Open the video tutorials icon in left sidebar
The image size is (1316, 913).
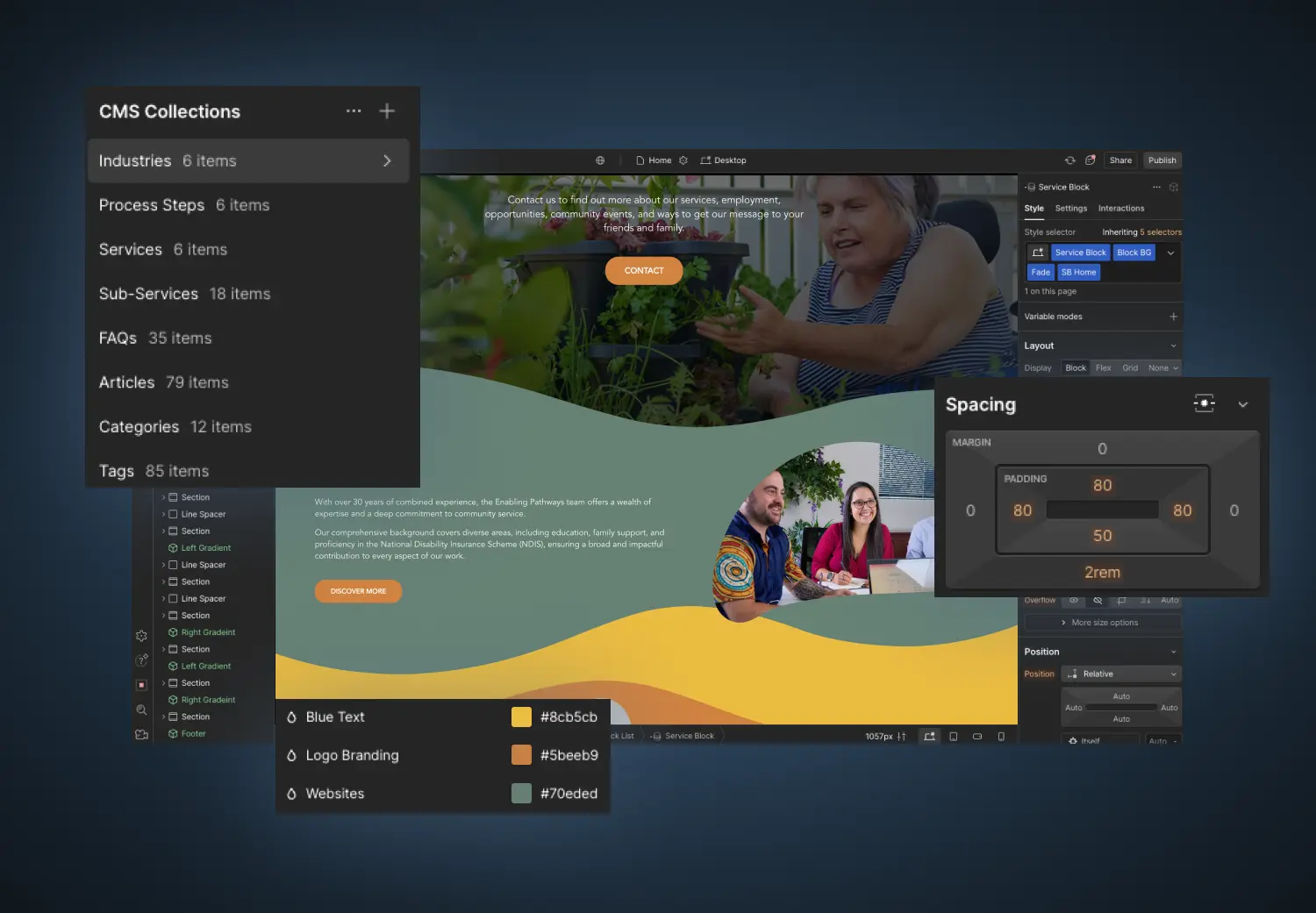pyautogui.click(x=141, y=735)
